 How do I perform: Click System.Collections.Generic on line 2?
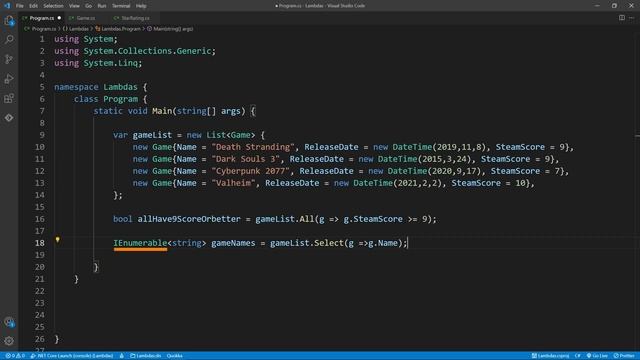[x=147, y=51]
